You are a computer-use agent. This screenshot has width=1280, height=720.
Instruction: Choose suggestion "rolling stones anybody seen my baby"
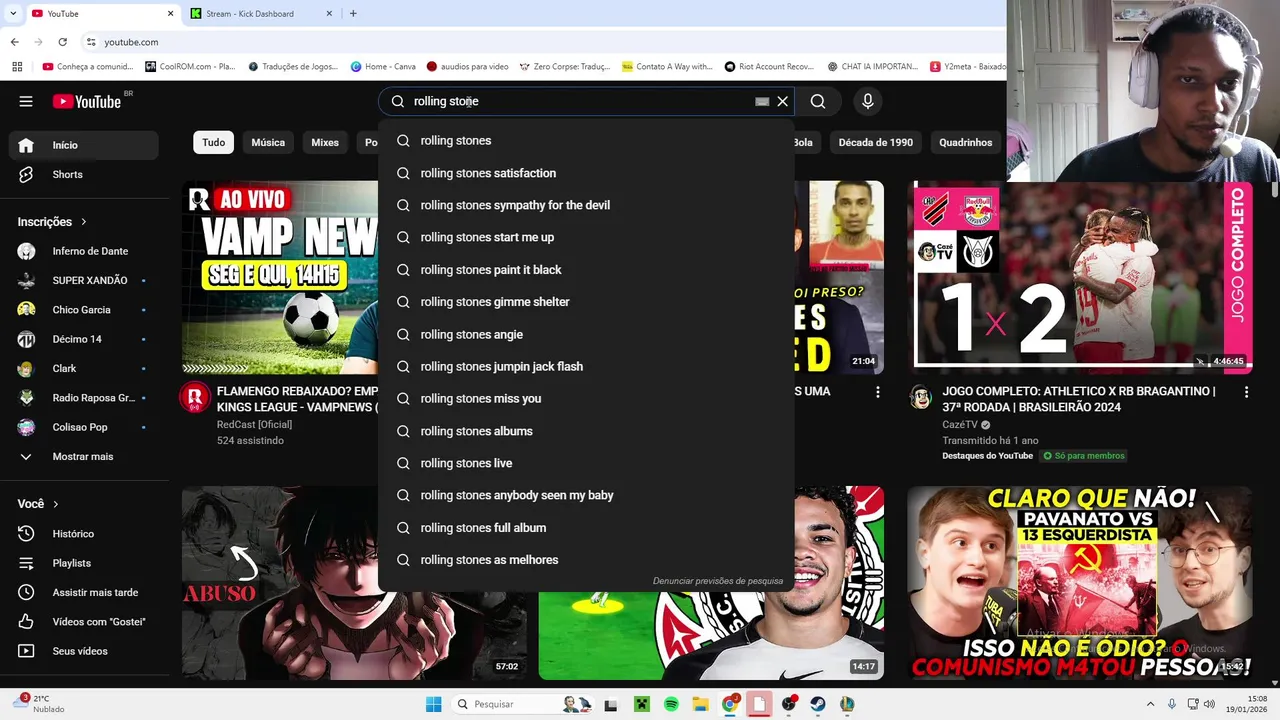click(x=586, y=495)
